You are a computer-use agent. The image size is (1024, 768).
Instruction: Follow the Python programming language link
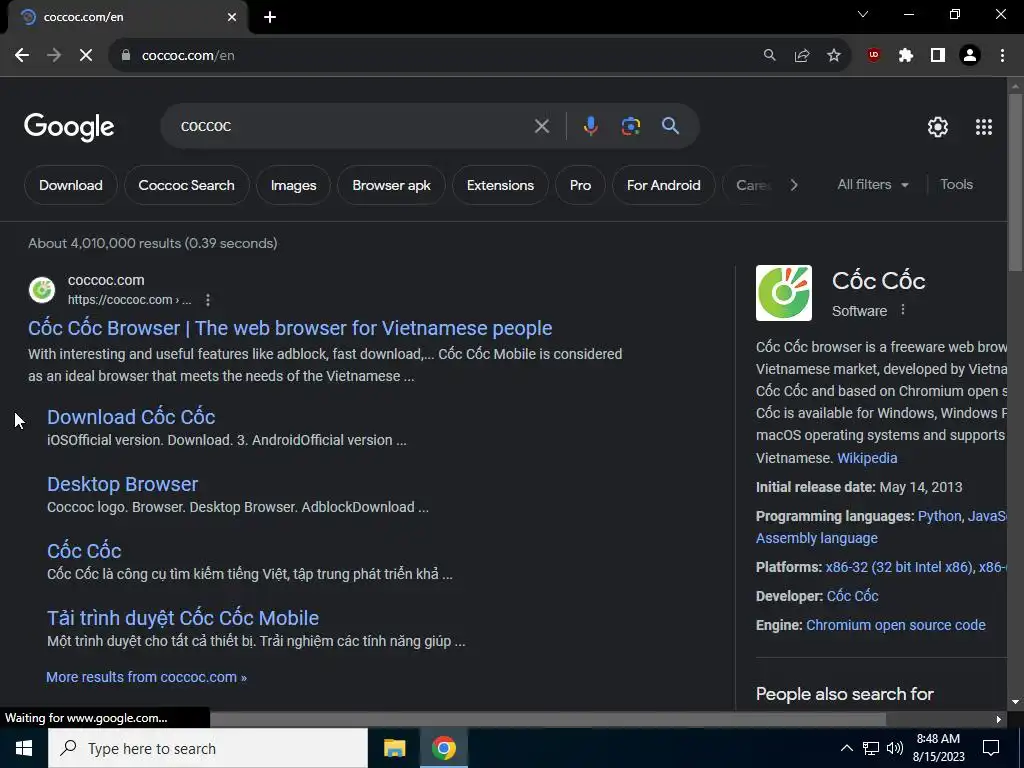(x=939, y=516)
